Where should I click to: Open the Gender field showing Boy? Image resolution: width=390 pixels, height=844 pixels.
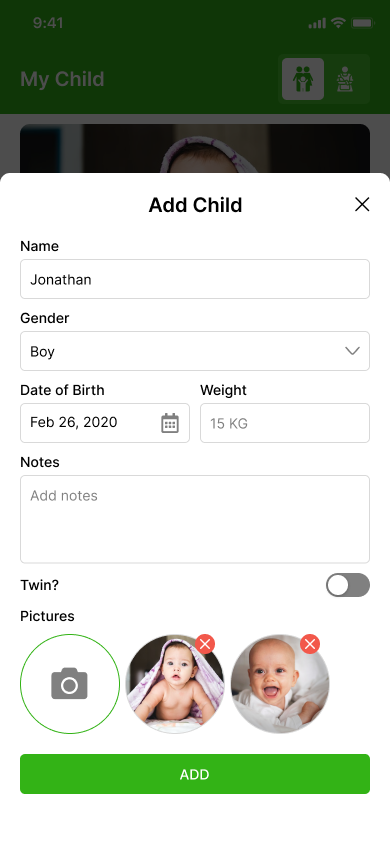(x=195, y=351)
